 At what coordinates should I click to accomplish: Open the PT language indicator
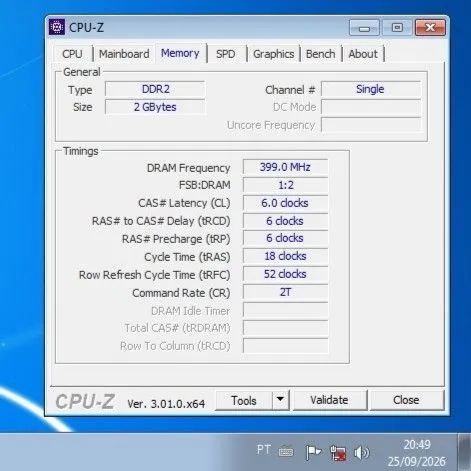point(264,450)
